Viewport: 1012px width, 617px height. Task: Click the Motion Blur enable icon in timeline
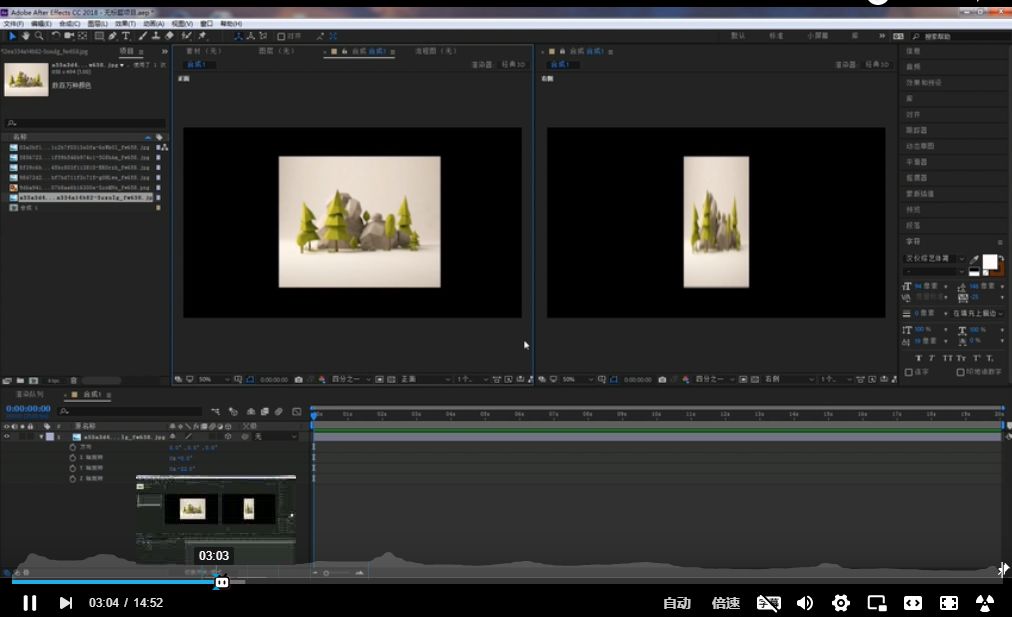[x=279, y=411]
